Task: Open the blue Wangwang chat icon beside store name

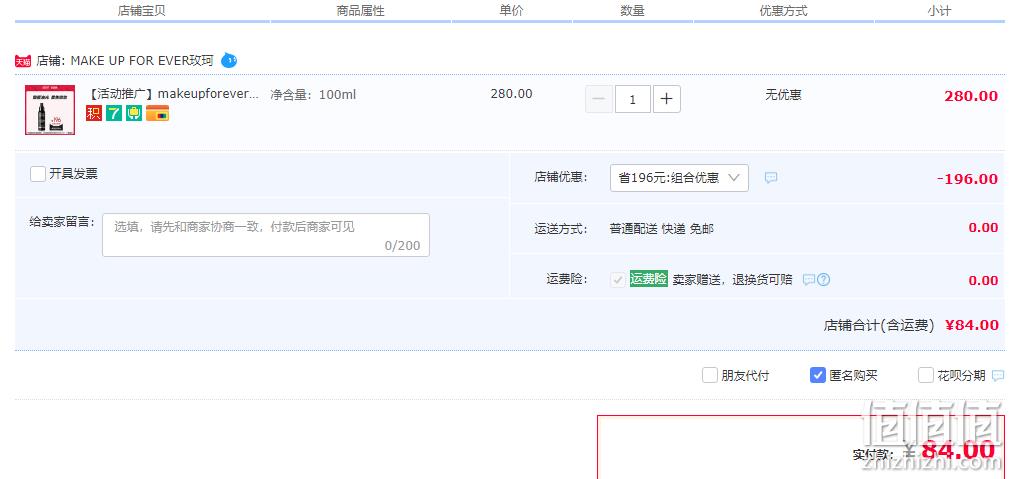Action: click(229, 61)
